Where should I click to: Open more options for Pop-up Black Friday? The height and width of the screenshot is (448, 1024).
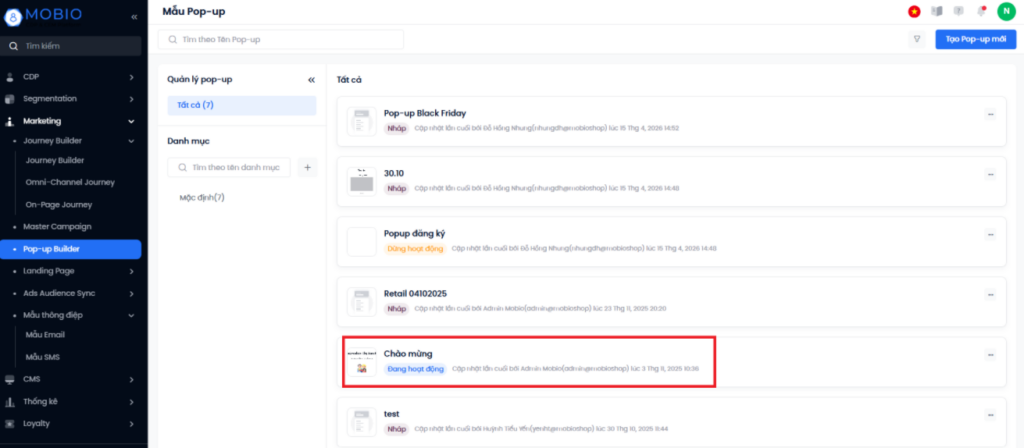tap(991, 114)
